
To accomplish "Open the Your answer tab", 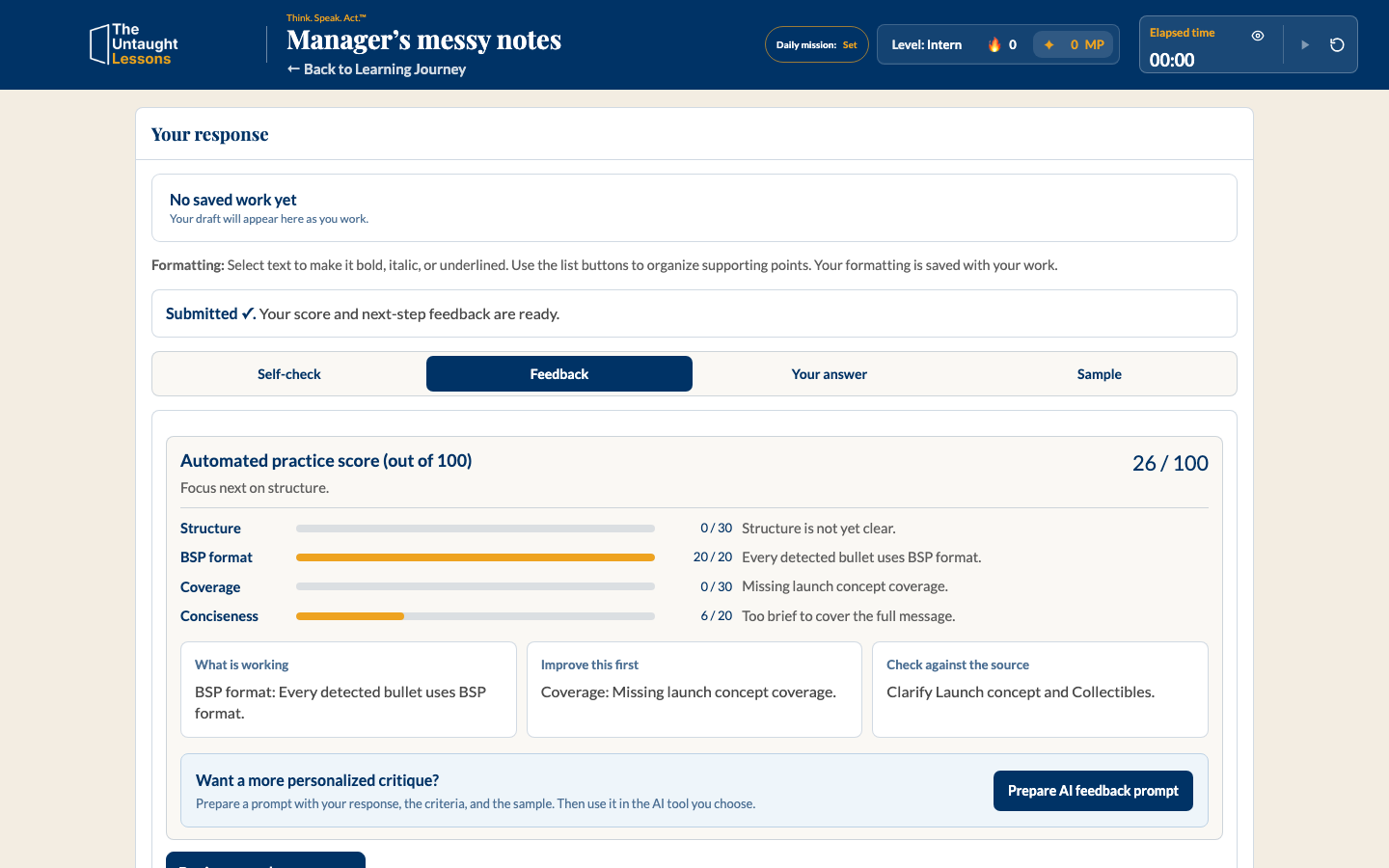I will 830,374.
